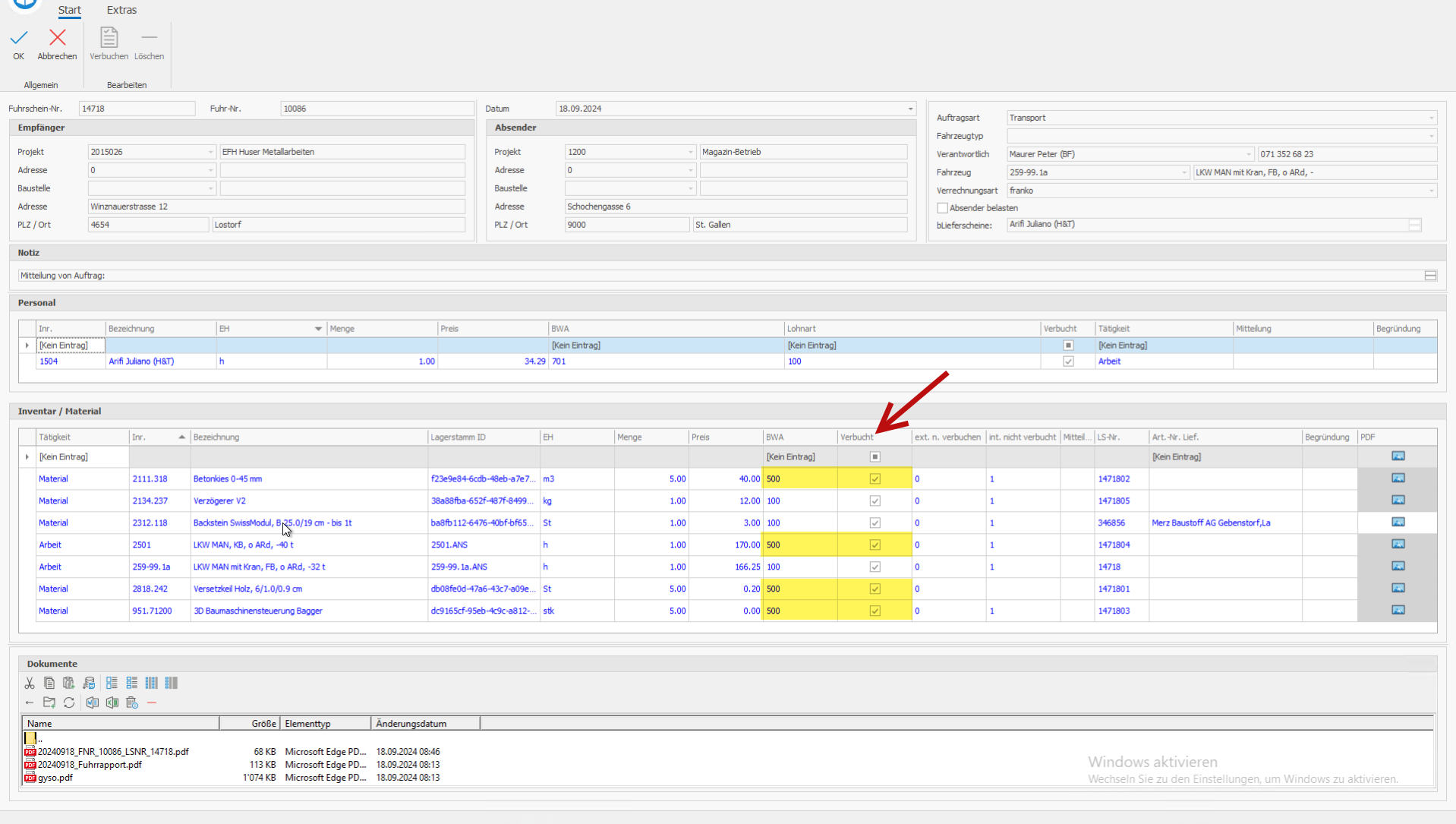This screenshot has height=824, width=1456.
Task: Click the new folder icon in Dokumente
Action: click(49, 702)
